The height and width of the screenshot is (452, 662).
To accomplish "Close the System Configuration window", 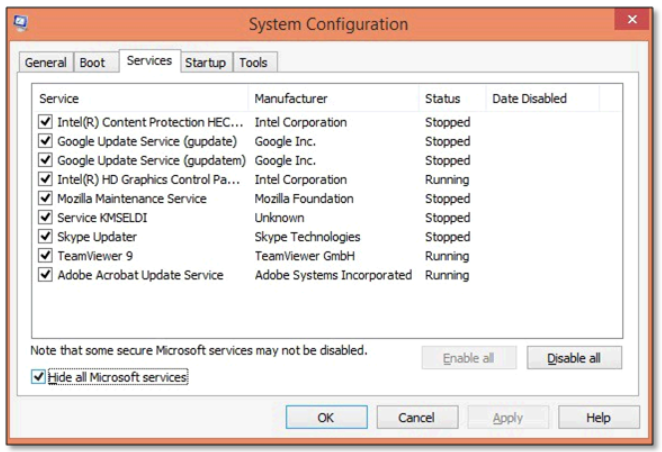I will tap(631, 21).
